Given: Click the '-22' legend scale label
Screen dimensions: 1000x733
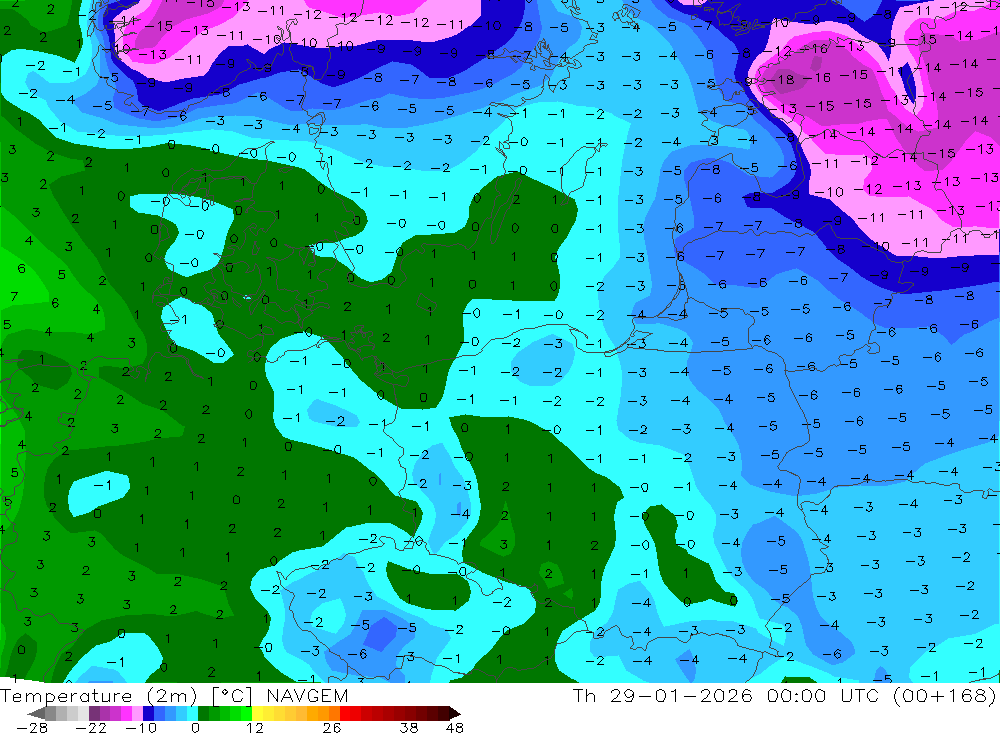Looking at the screenshot, I should pos(91,728).
